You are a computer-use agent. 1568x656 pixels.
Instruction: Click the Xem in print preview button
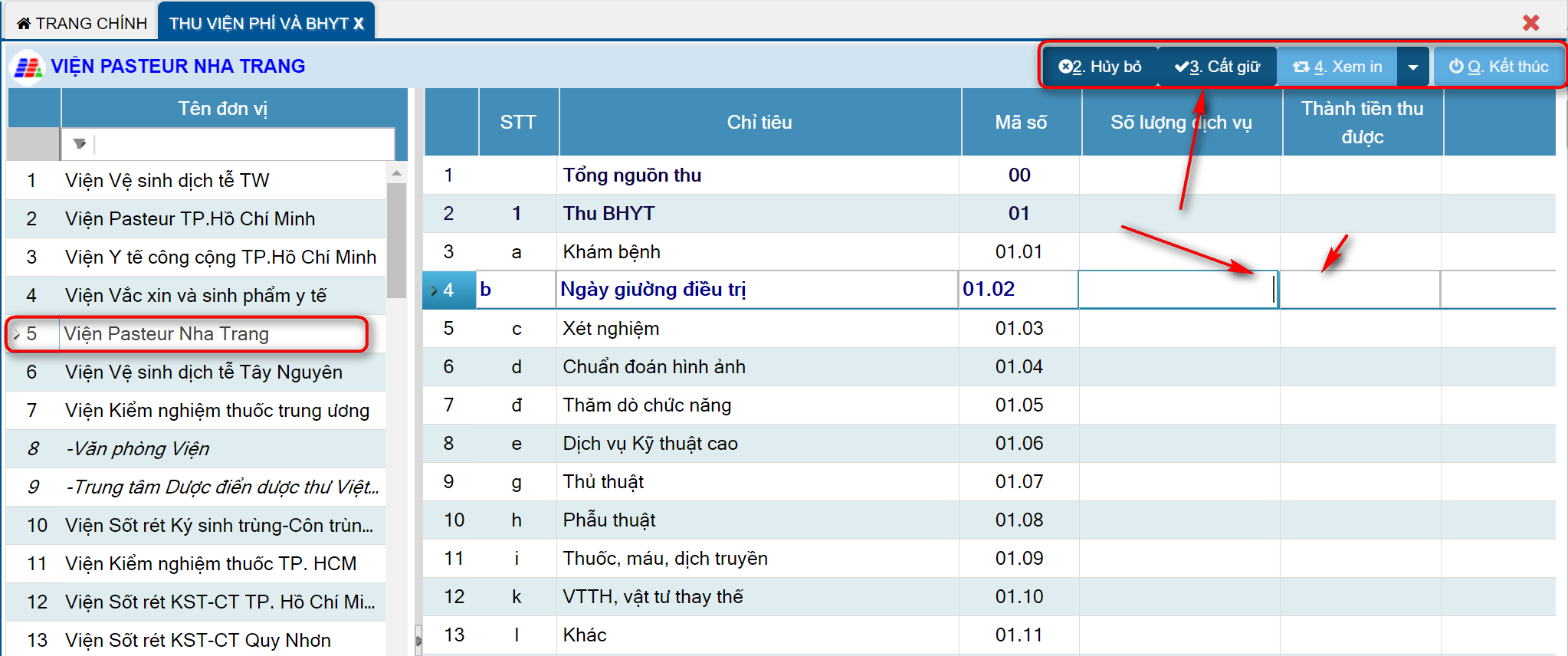(x=1337, y=67)
